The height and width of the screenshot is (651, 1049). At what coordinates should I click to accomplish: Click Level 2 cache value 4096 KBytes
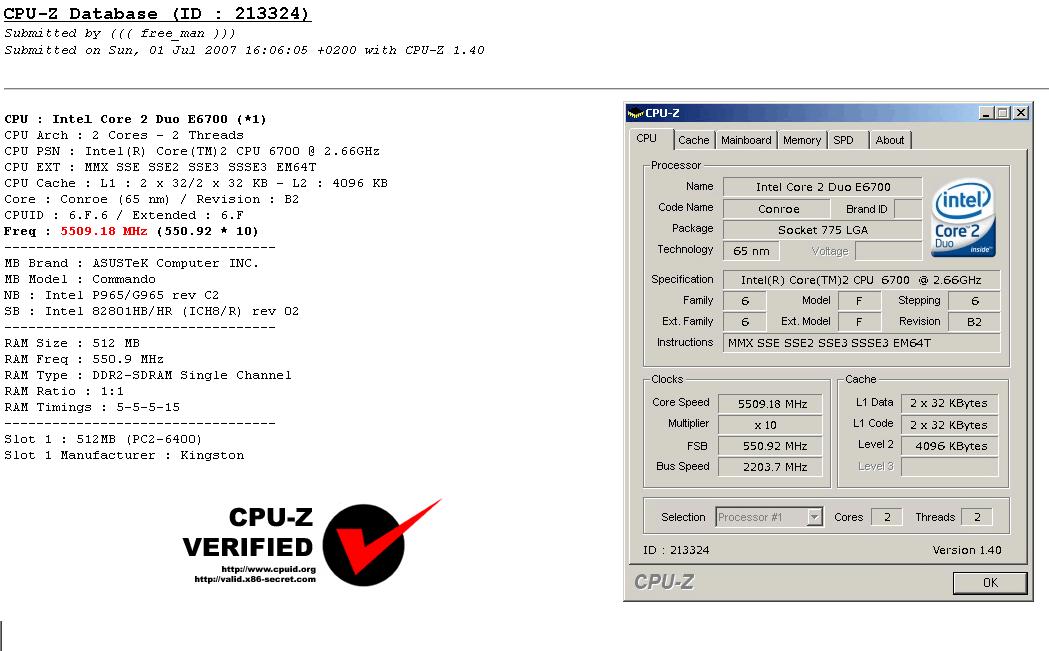(949, 446)
